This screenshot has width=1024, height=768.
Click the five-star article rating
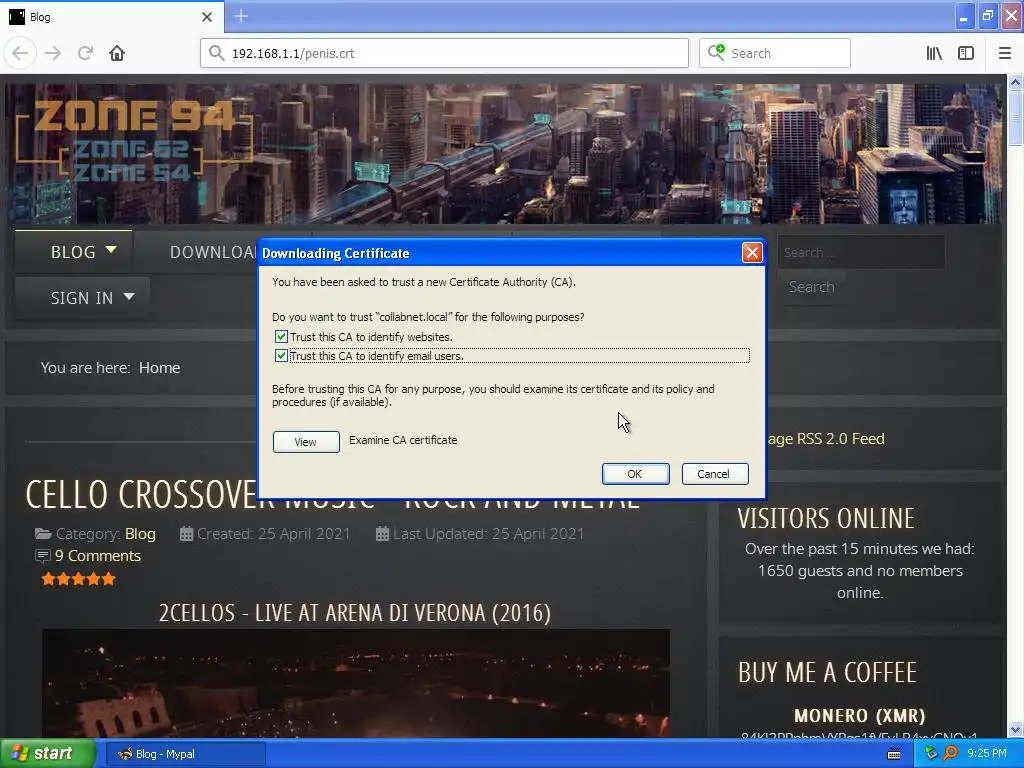[x=78, y=579]
